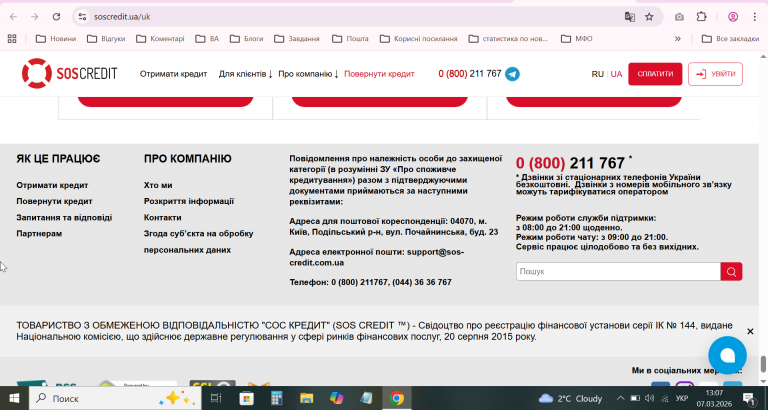Open the tab groups grid icon in bookmarks bar
Screen dimensions: 768x410
coord(12,39)
